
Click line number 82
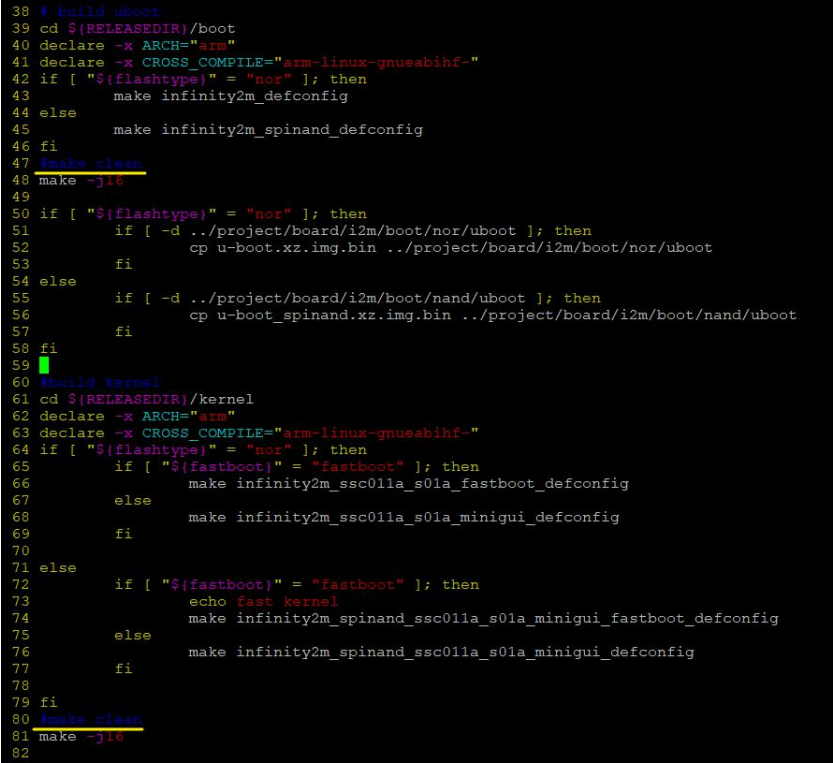pos(21,753)
